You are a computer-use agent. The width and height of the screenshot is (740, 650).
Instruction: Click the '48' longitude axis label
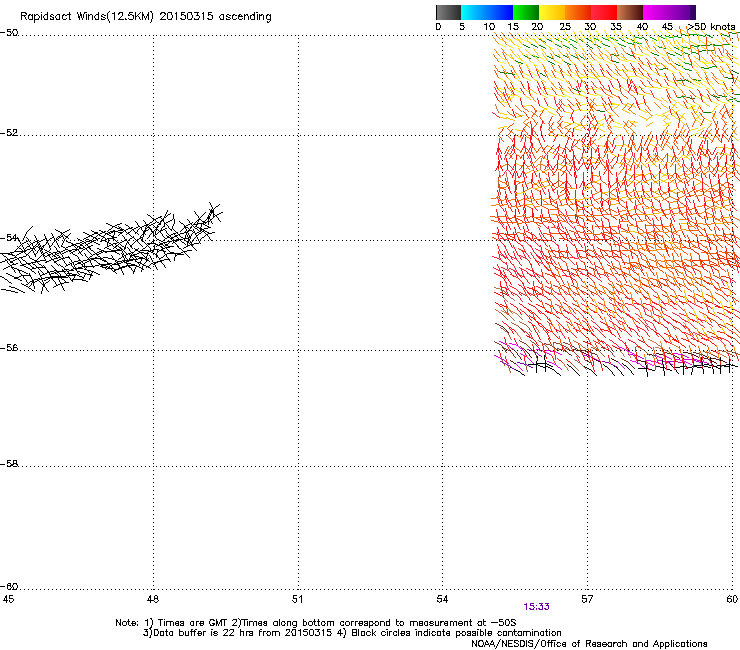click(x=153, y=599)
